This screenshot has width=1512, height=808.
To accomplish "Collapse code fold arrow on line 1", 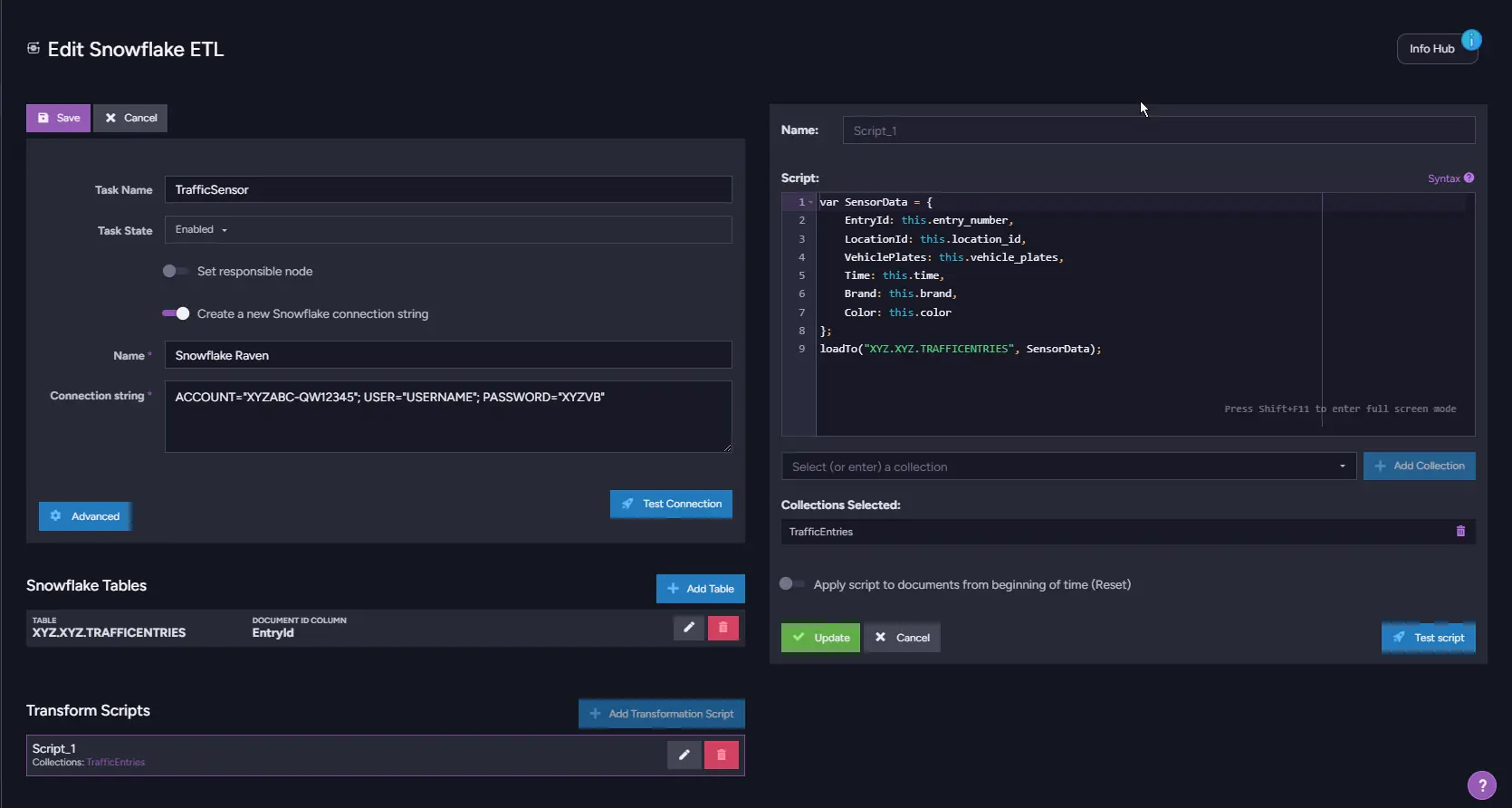I will 811,203.
